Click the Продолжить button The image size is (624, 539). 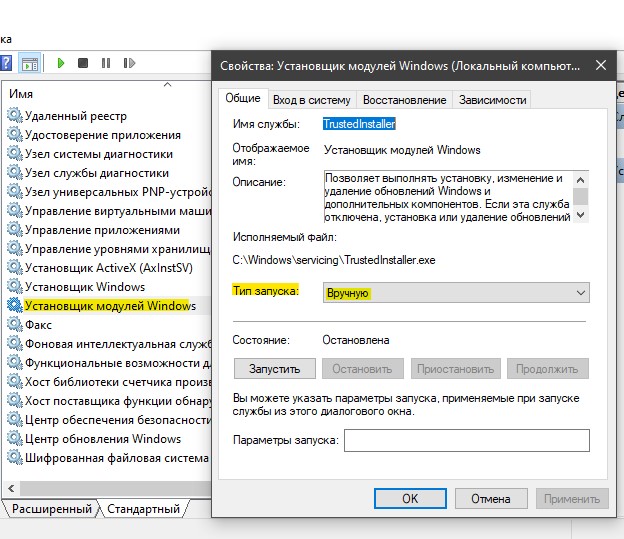(547, 369)
